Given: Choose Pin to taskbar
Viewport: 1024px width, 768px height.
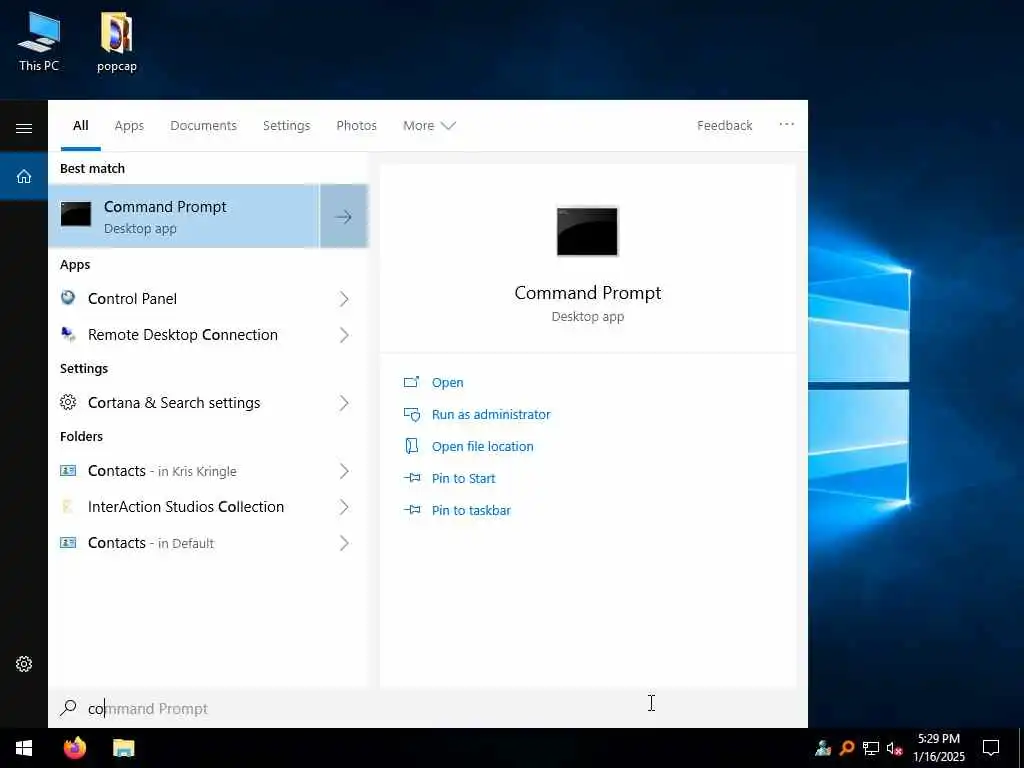Looking at the screenshot, I should click(x=471, y=510).
